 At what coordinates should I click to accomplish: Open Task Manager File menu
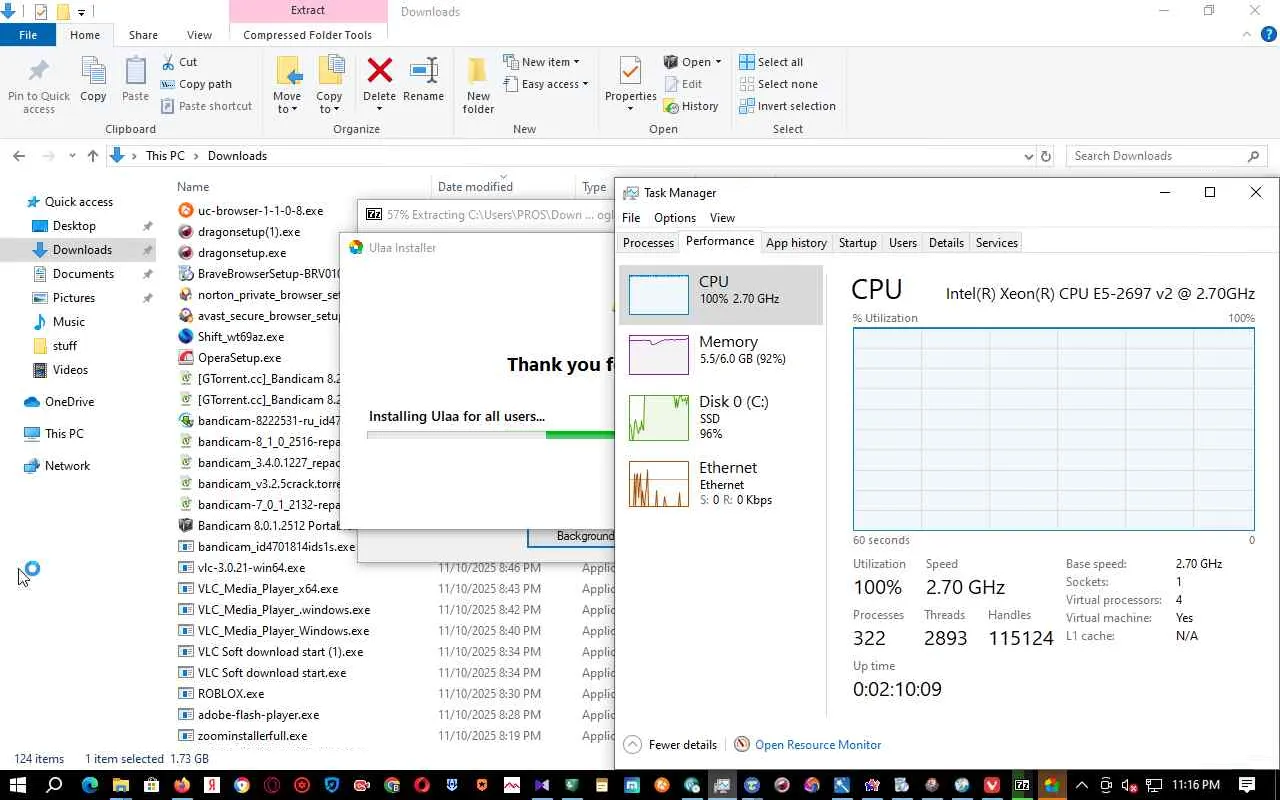[631, 218]
